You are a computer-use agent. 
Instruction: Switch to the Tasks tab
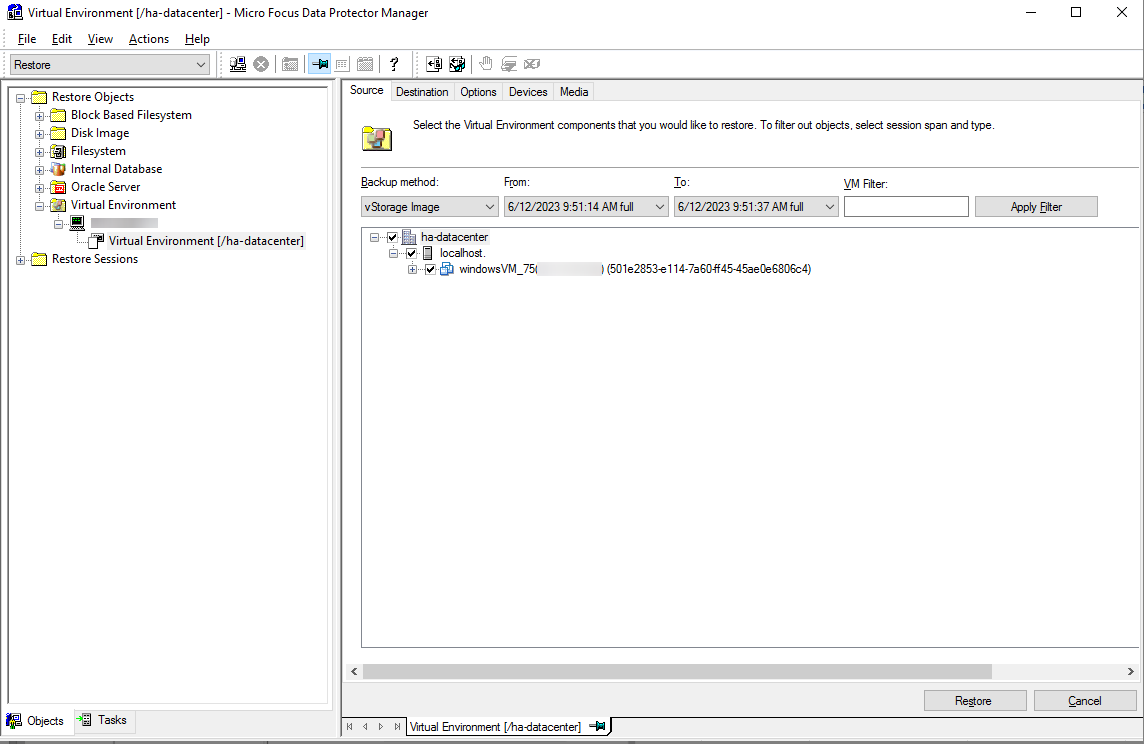coord(104,720)
